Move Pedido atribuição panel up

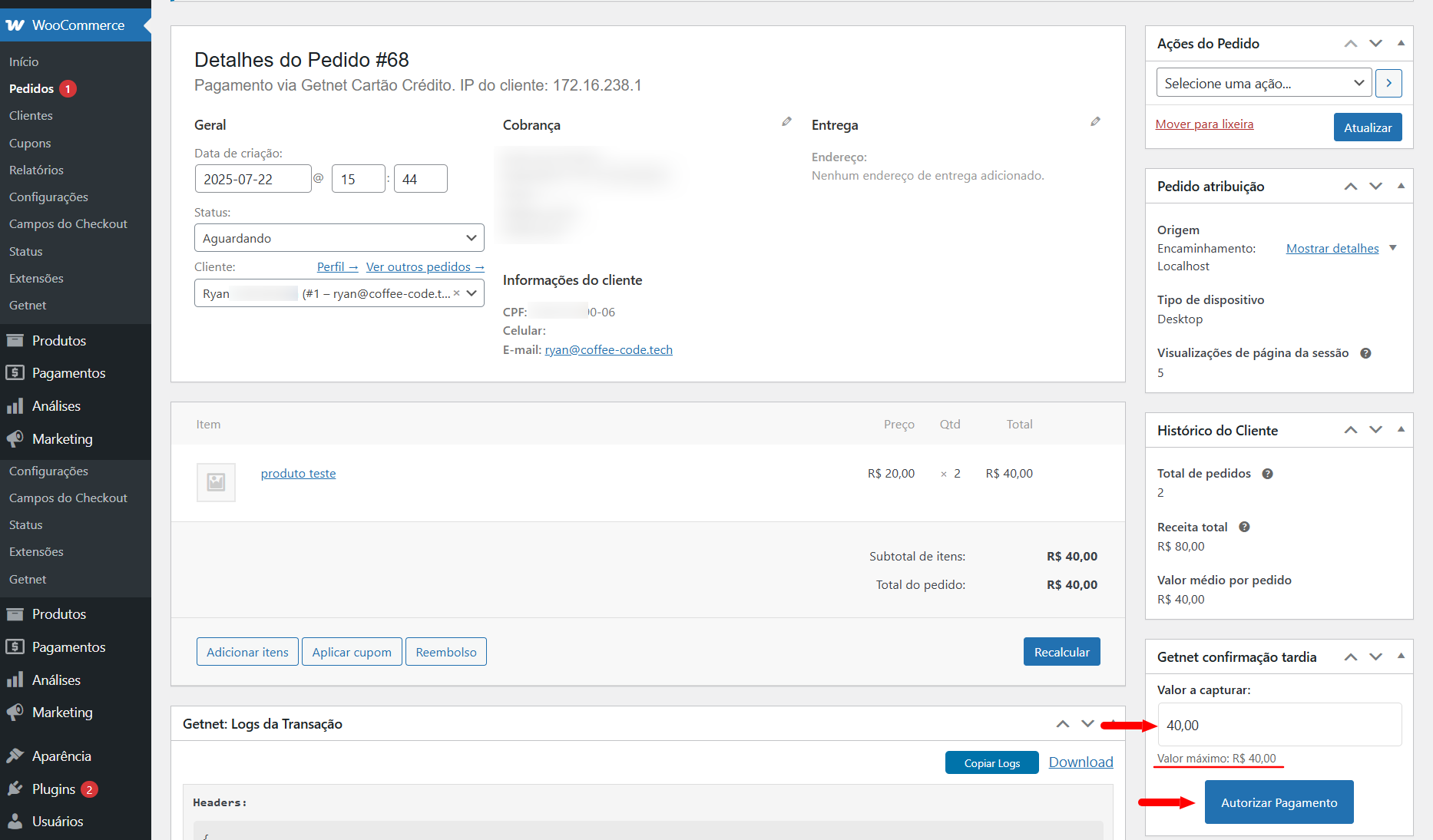1351,187
